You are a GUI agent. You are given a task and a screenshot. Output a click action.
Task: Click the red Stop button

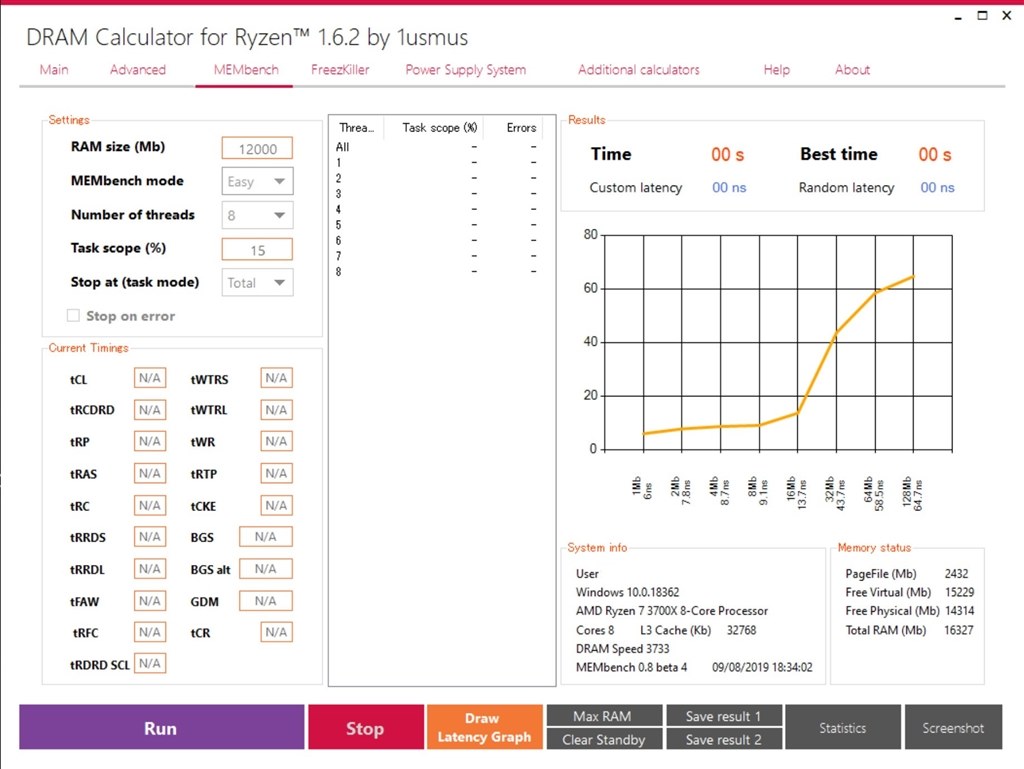click(366, 727)
